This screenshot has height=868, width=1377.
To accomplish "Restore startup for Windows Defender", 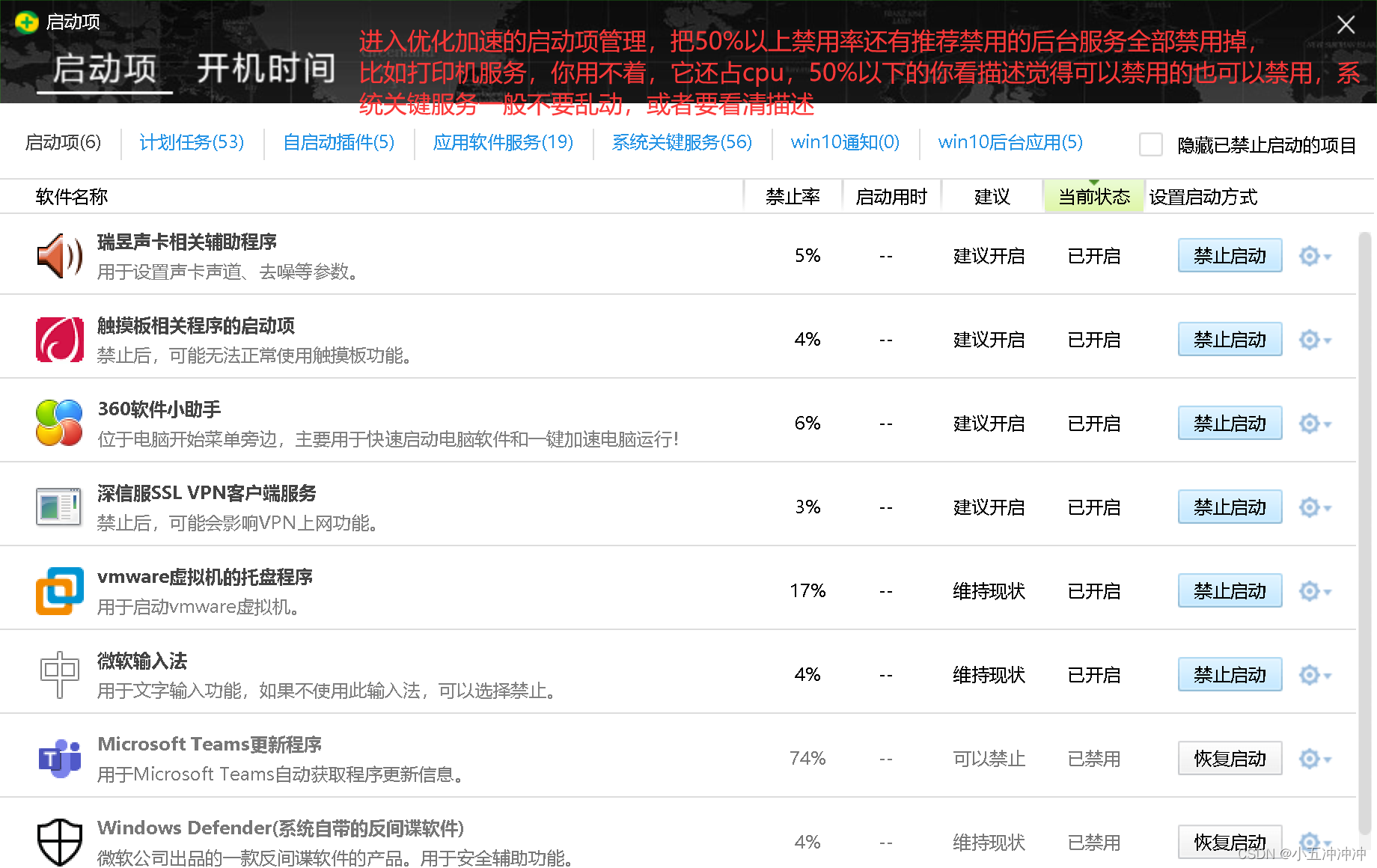I will pyautogui.click(x=1230, y=843).
